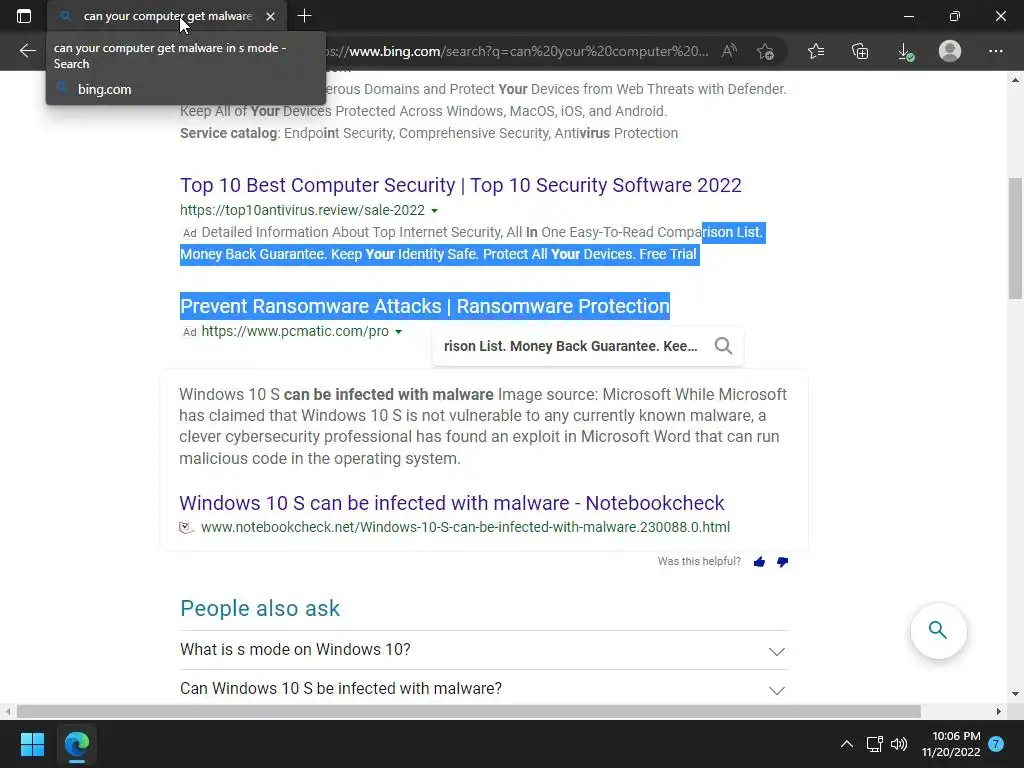
Task: Click the scroll down arrow of page scrollbar
Action: (x=1016, y=694)
